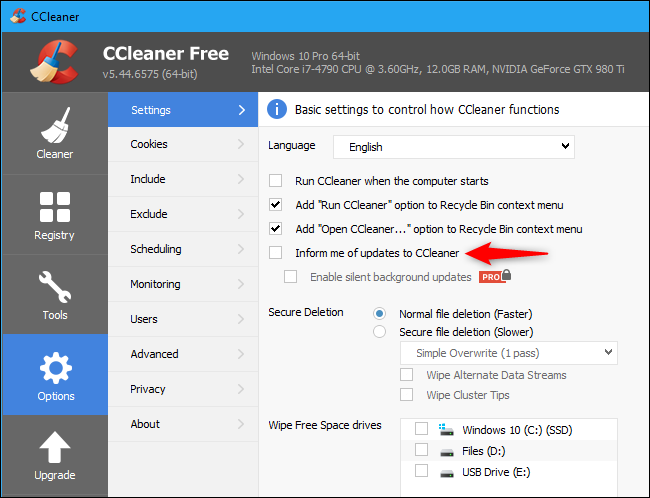This screenshot has width=650, height=498.
Task: Check Wipe Cluster Tips
Action: point(406,394)
